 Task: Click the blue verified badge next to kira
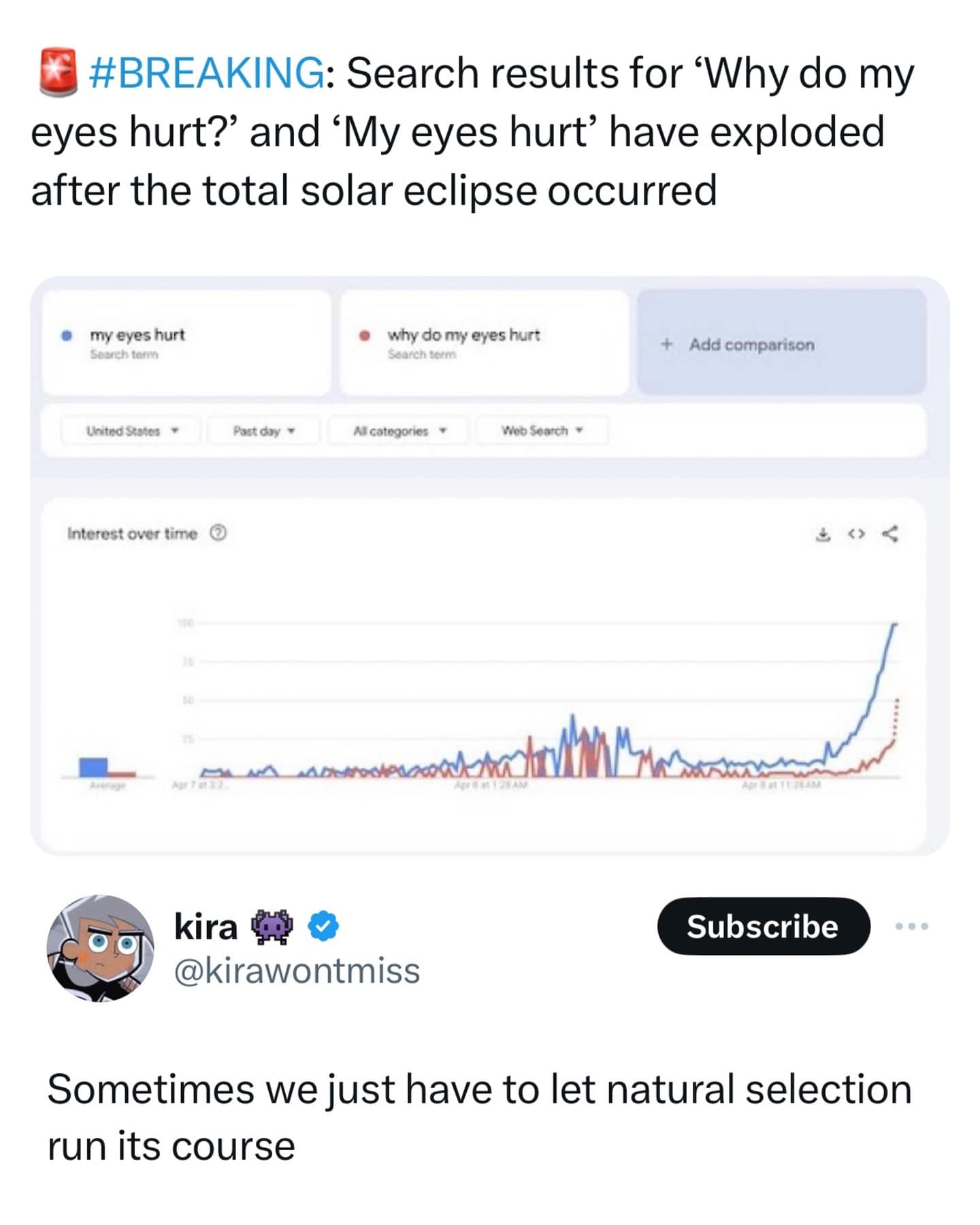(x=324, y=926)
